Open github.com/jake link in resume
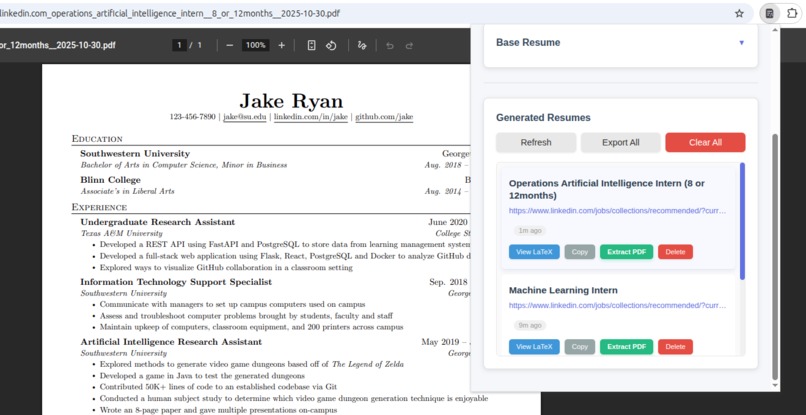Image resolution: width=806 pixels, height=415 pixels. point(384,117)
